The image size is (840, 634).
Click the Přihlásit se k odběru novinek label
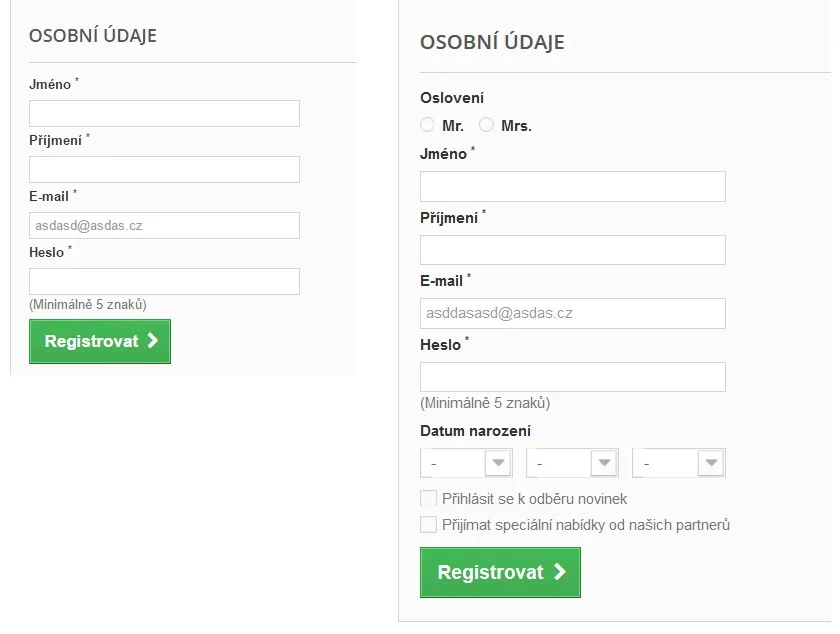click(x=534, y=498)
